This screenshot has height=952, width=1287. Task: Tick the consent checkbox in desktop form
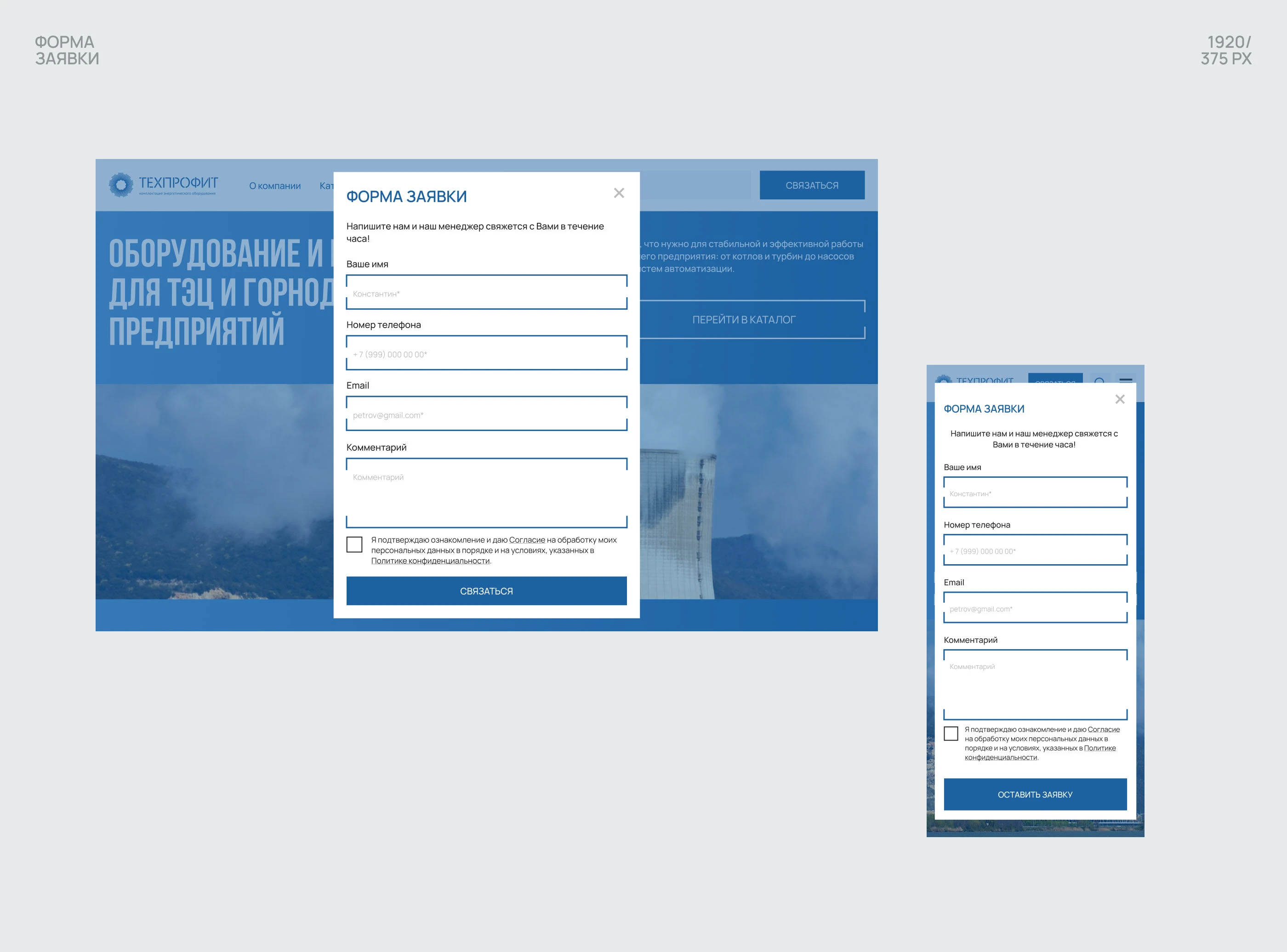[354, 544]
